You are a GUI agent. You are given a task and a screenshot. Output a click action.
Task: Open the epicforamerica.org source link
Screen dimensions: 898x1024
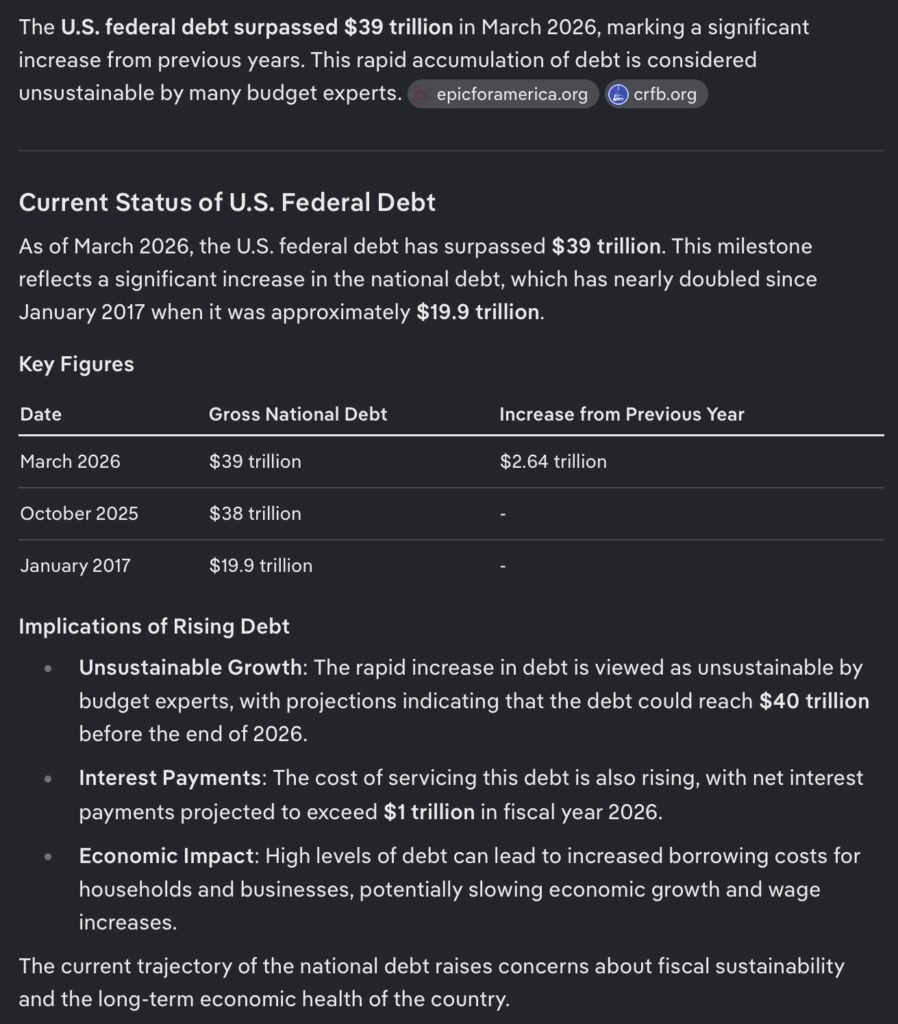511,95
